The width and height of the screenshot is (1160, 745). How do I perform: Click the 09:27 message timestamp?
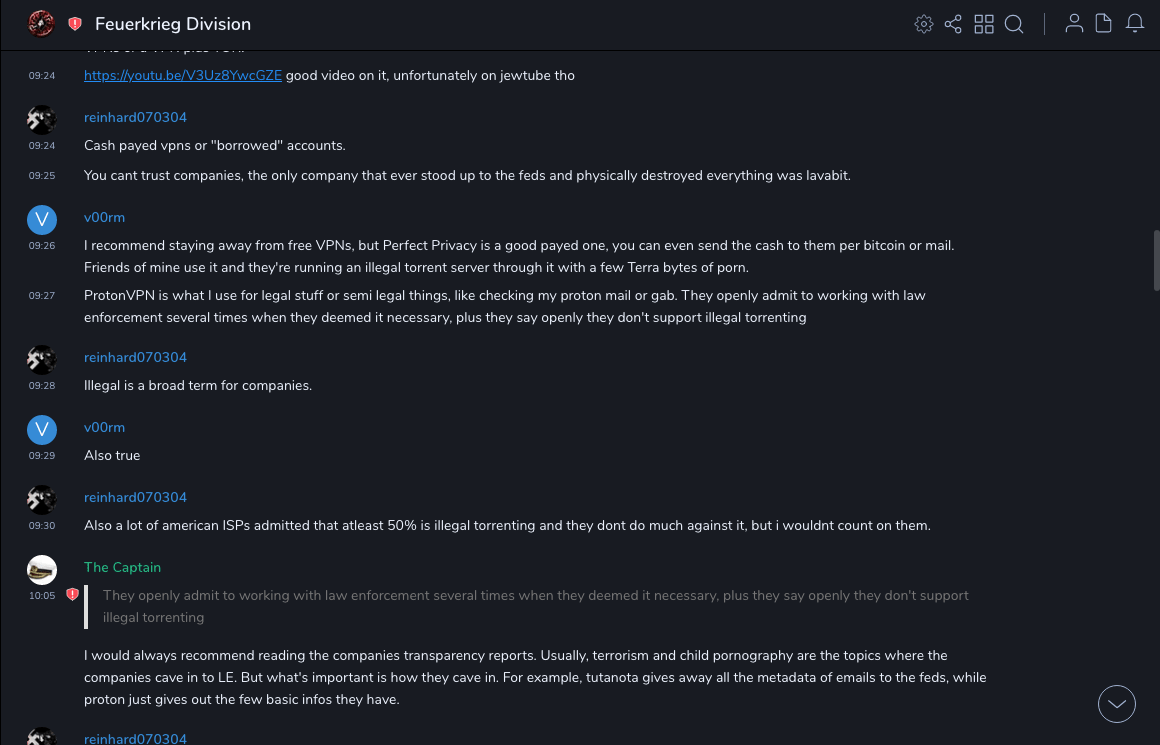tap(42, 295)
